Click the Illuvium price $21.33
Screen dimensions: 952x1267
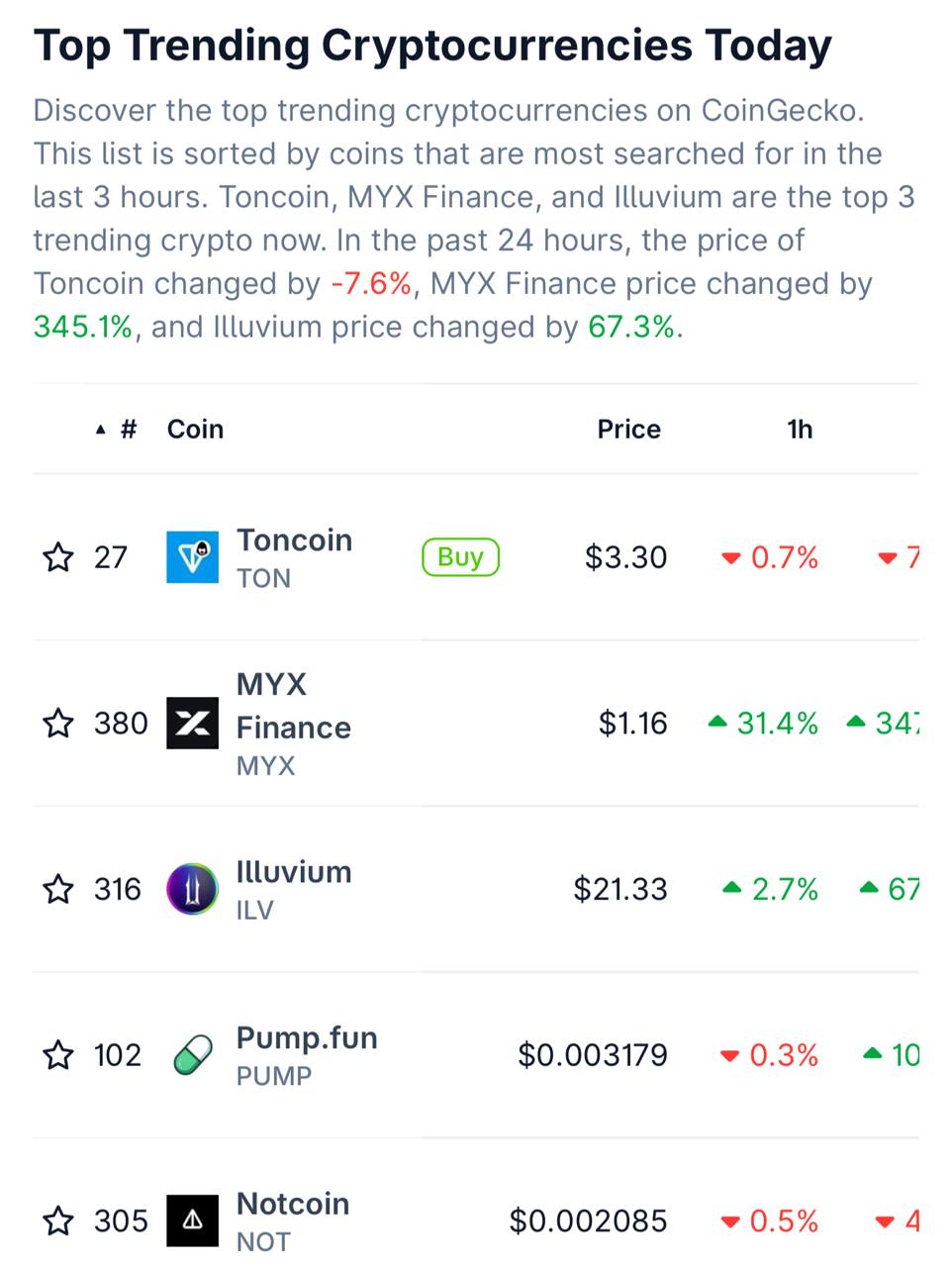coord(620,889)
